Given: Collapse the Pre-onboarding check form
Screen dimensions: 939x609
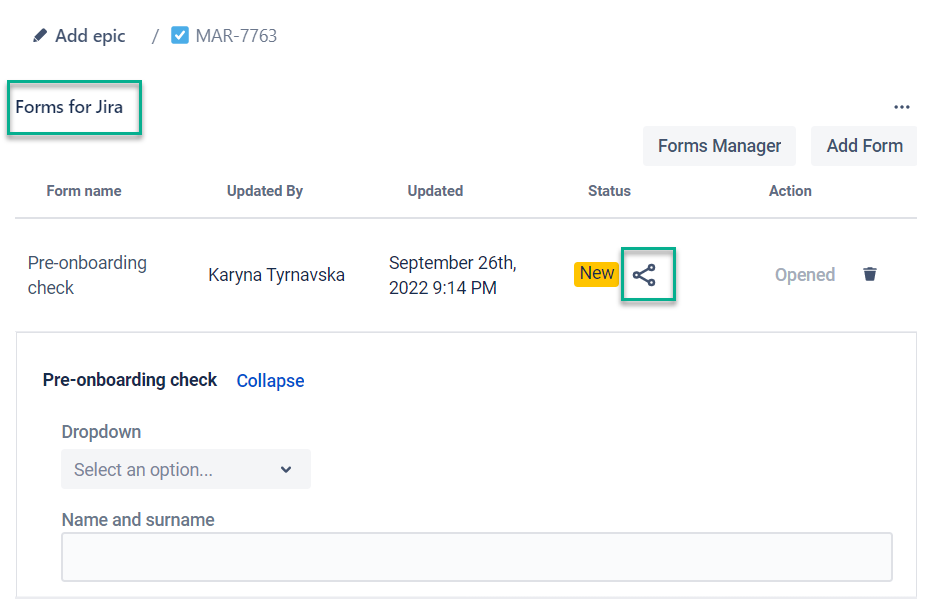Looking at the screenshot, I should 270,381.
